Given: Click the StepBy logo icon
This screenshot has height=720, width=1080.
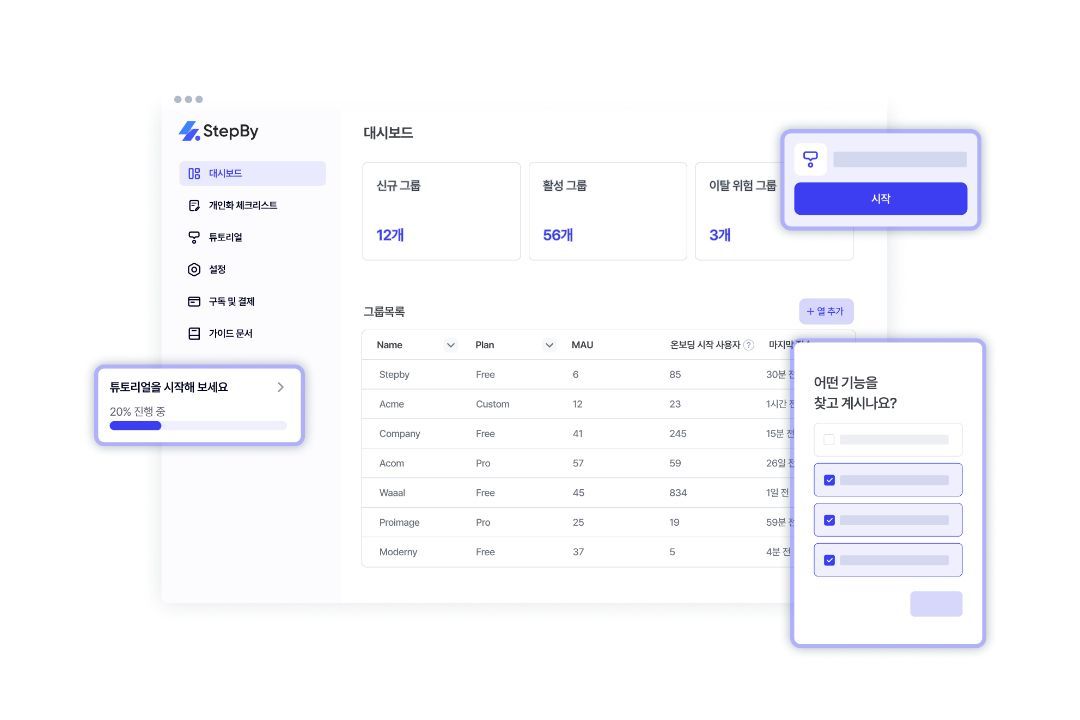Looking at the screenshot, I should pos(189,131).
